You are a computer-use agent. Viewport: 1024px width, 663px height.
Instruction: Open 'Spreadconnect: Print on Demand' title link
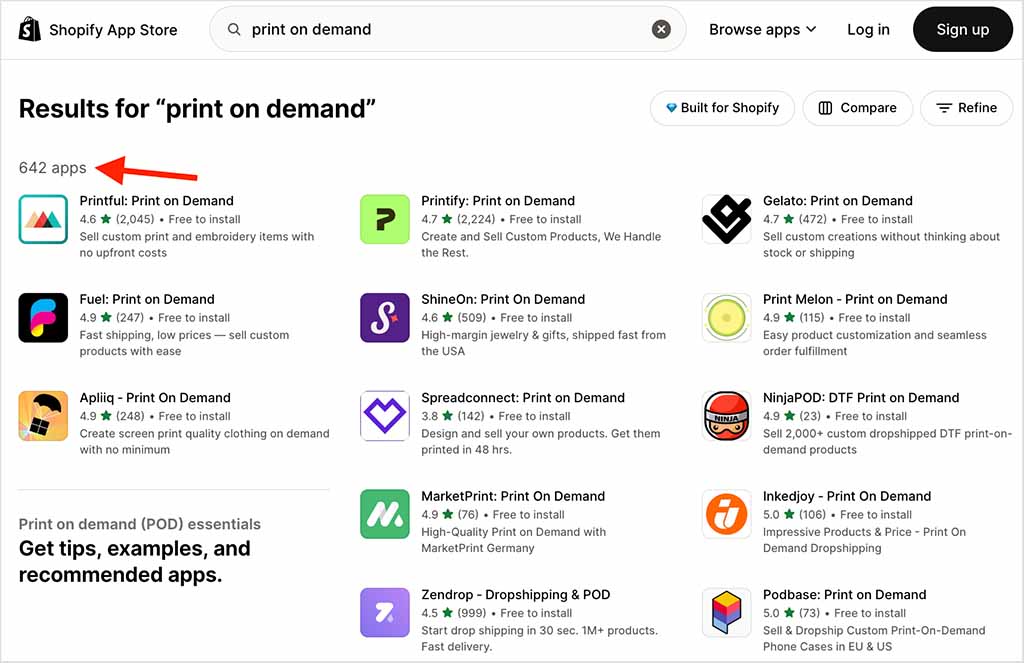coord(522,398)
